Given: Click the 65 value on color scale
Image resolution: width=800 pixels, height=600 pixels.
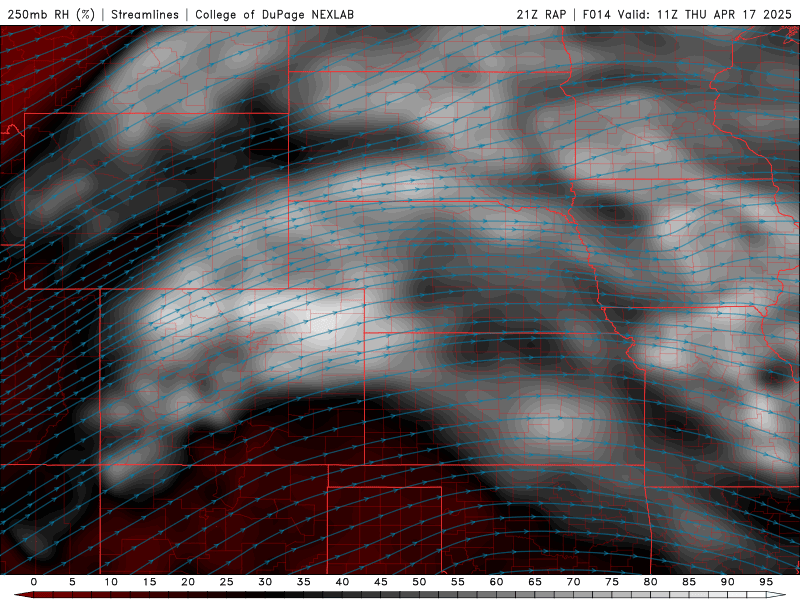Looking at the screenshot, I should [x=535, y=582].
